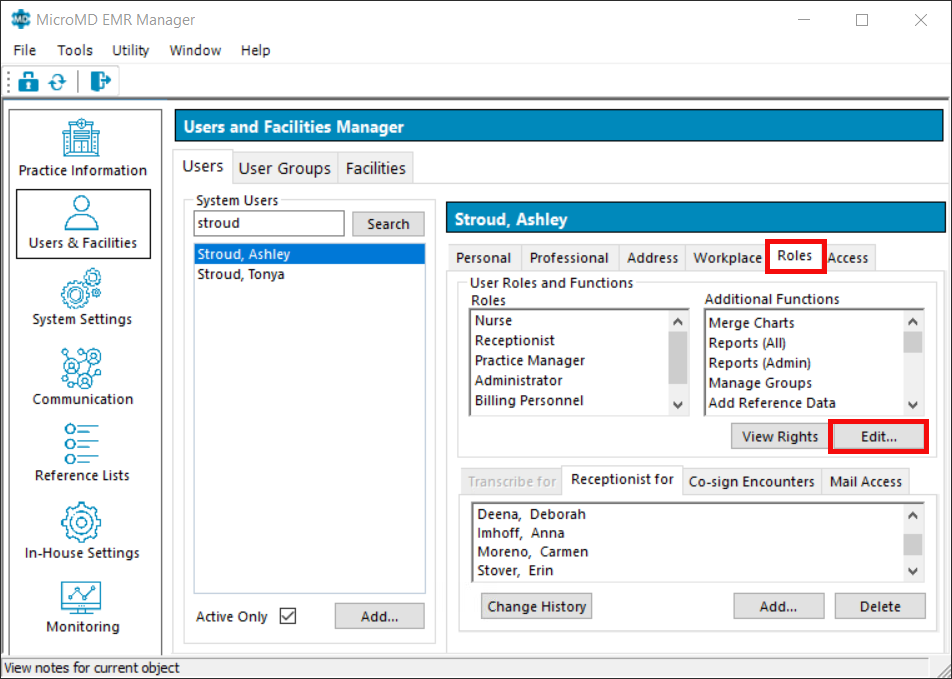The image size is (952, 679).
Task: Click receptionist list scroll down arrow
Action: 913,571
